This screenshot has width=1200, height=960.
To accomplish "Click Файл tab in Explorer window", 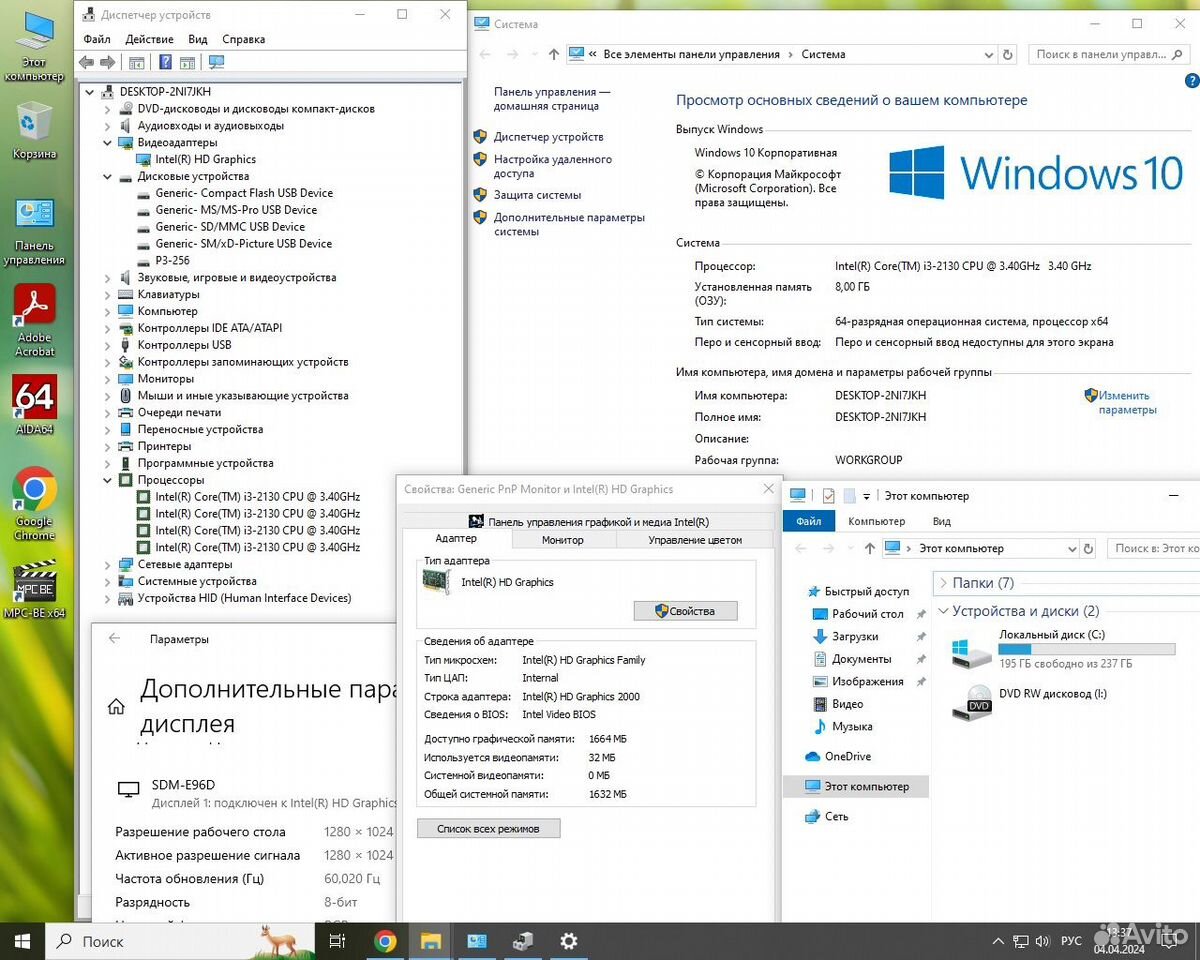I will click(809, 521).
